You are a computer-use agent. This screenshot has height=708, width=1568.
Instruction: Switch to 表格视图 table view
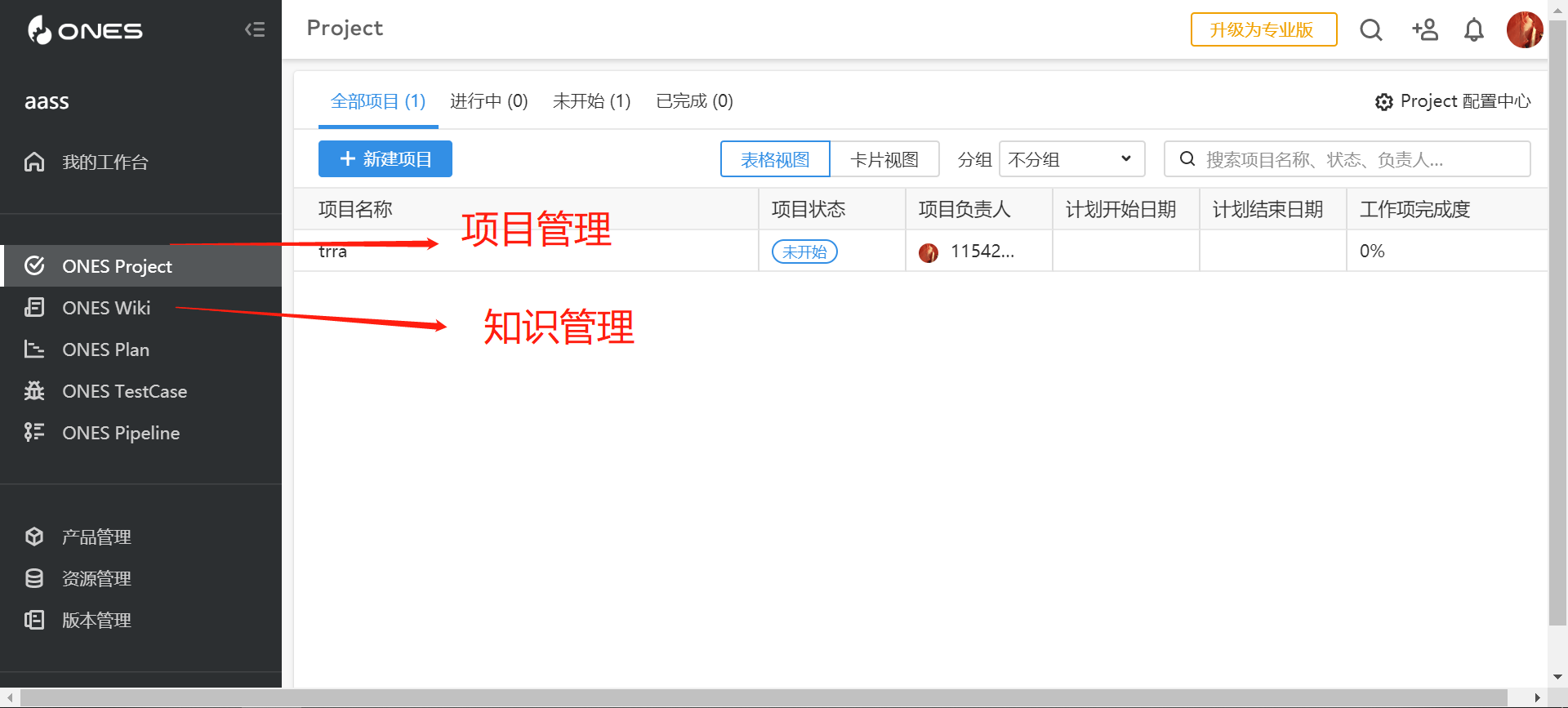click(x=775, y=158)
